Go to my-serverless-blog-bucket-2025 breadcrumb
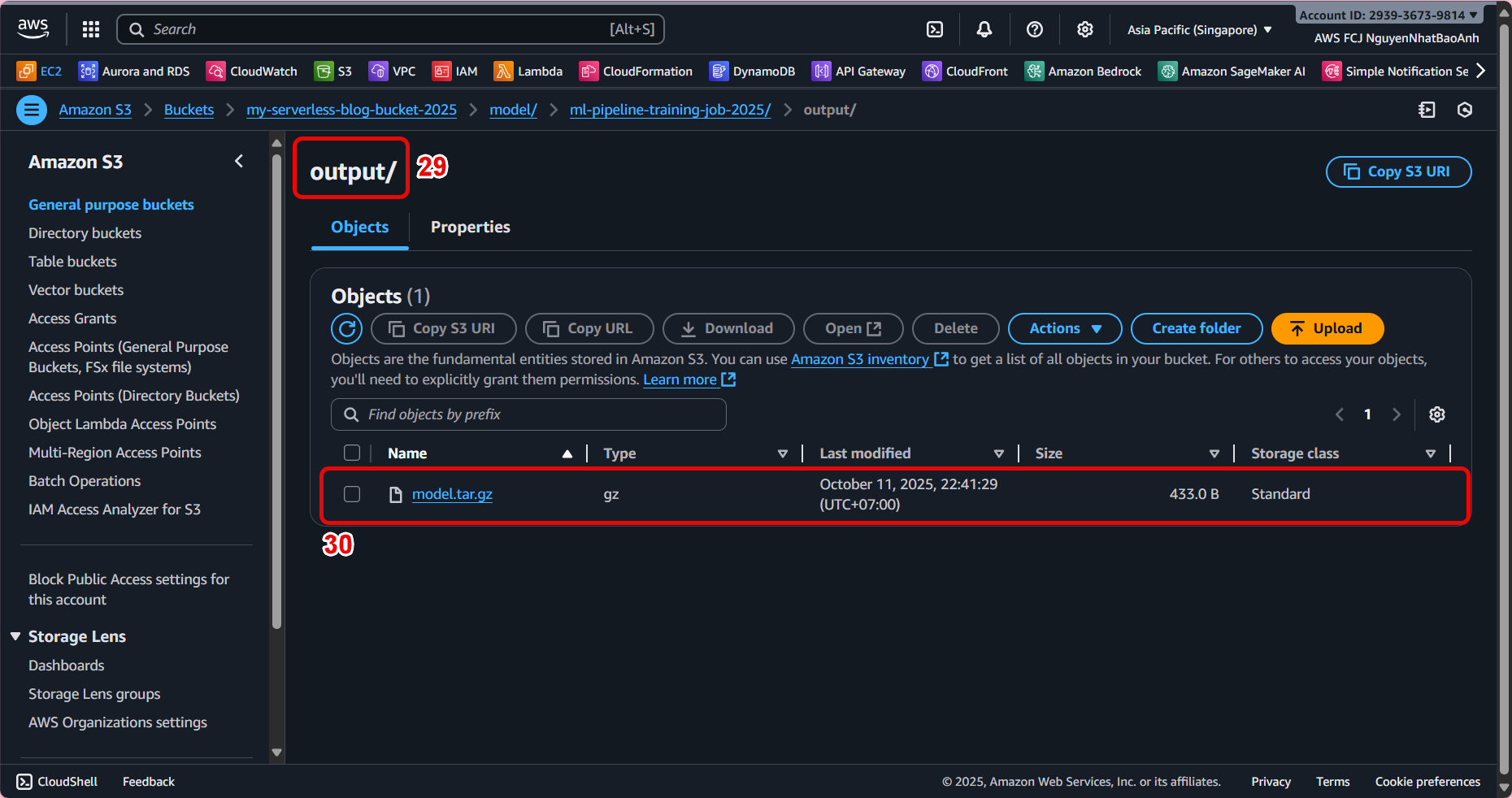1512x798 pixels. [x=352, y=110]
